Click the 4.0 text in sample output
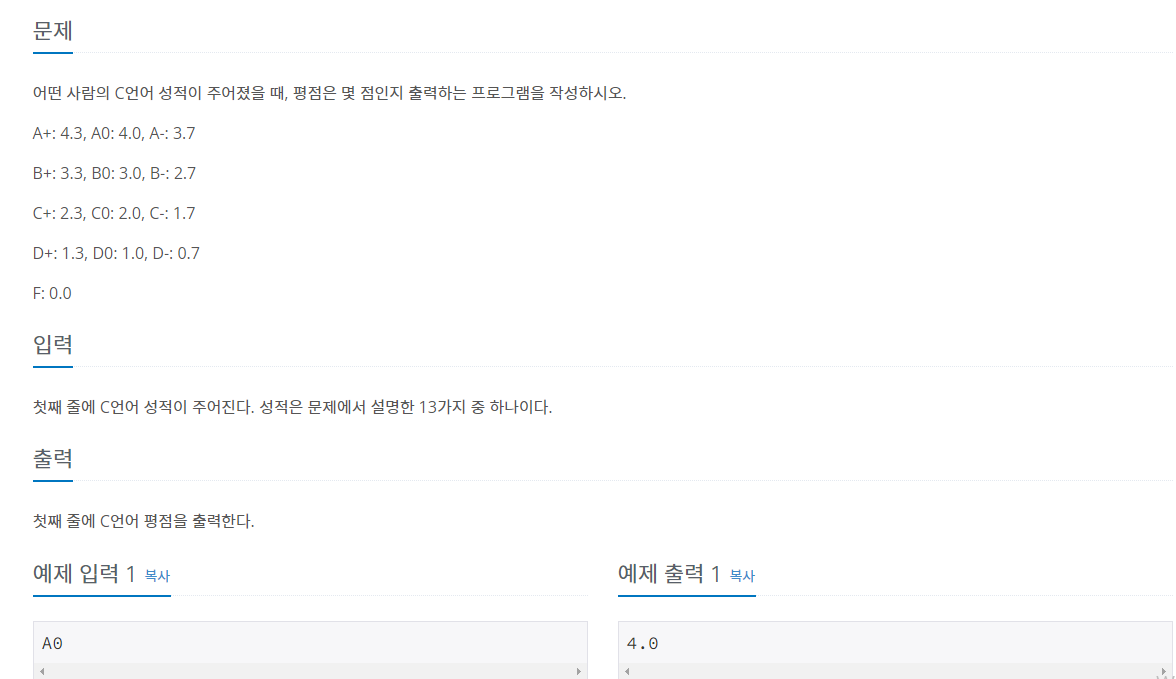 click(642, 644)
